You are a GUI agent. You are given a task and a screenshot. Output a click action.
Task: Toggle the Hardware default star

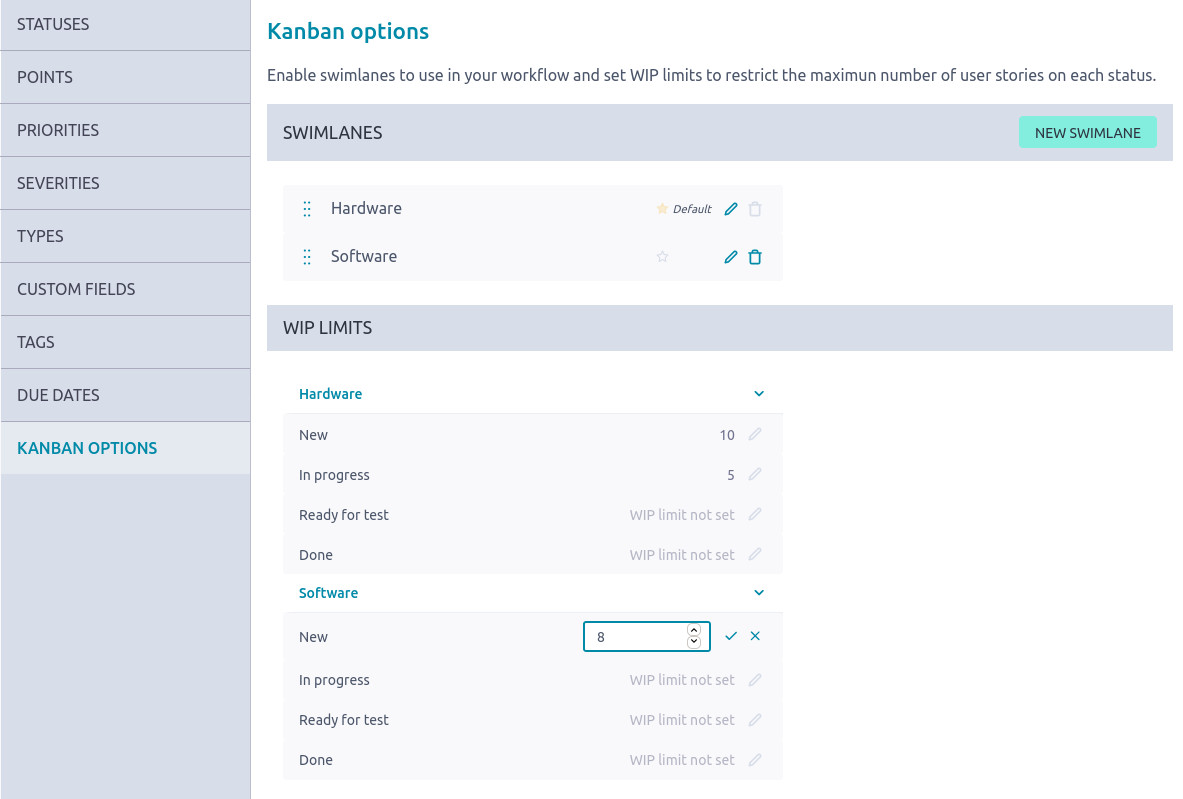pos(662,209)
